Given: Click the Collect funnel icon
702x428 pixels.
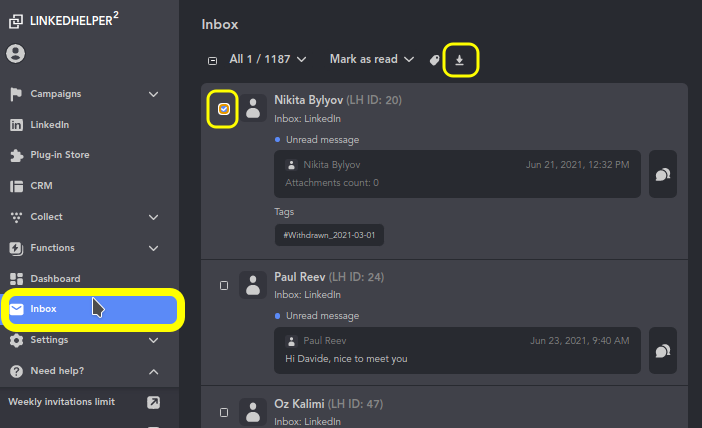Looking at the screenshot, I should pos(16,217).
